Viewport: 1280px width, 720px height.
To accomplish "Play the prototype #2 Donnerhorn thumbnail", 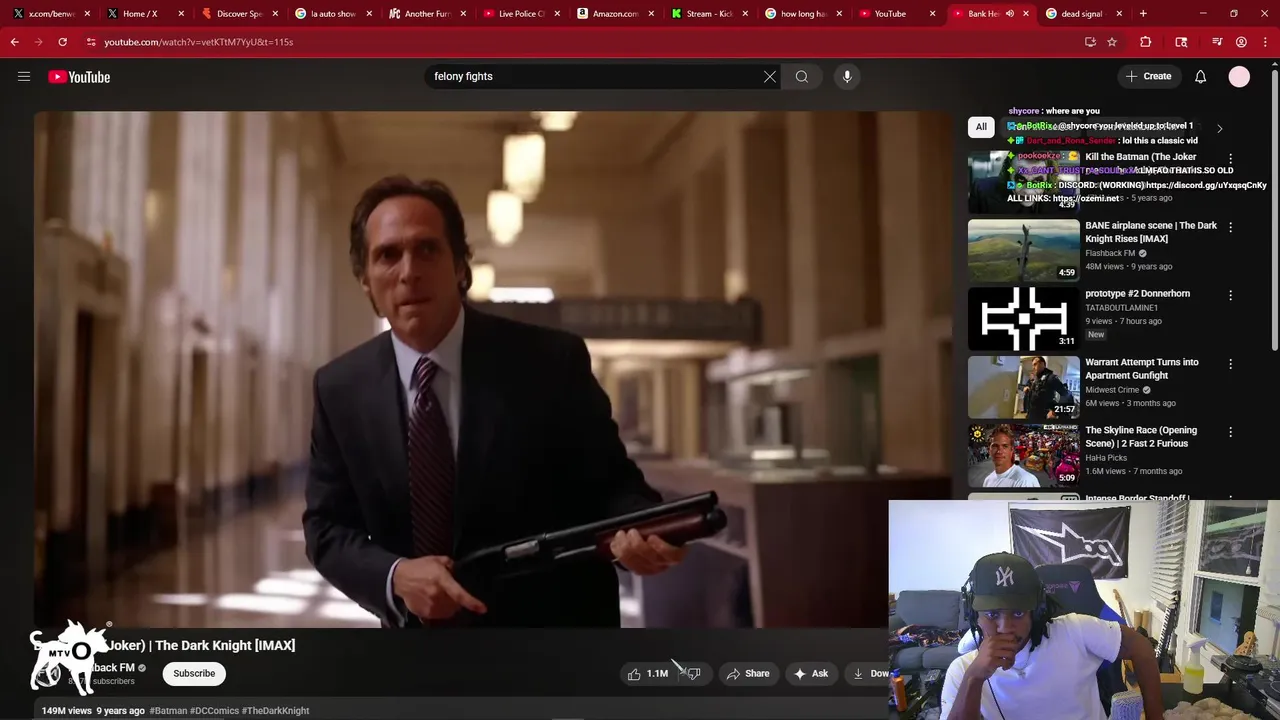I will pyautogui.click(x=1023, y=319).
